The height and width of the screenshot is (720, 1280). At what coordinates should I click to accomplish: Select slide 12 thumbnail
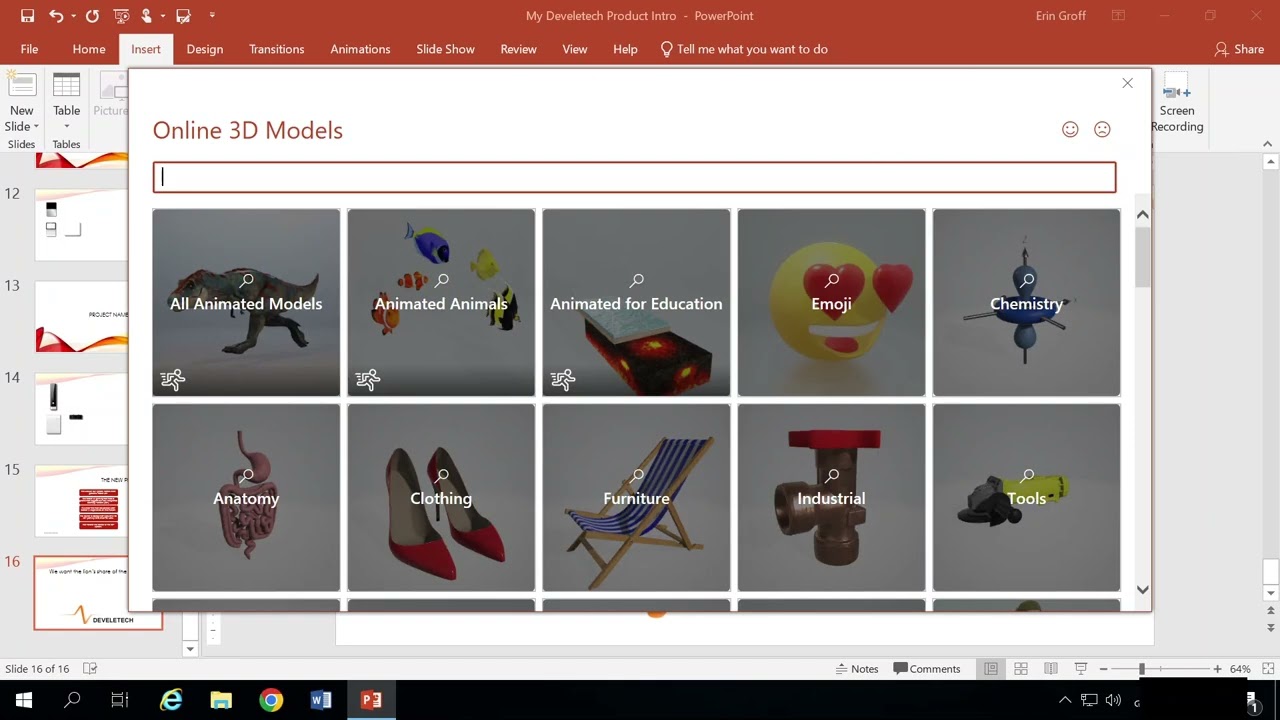82,225
